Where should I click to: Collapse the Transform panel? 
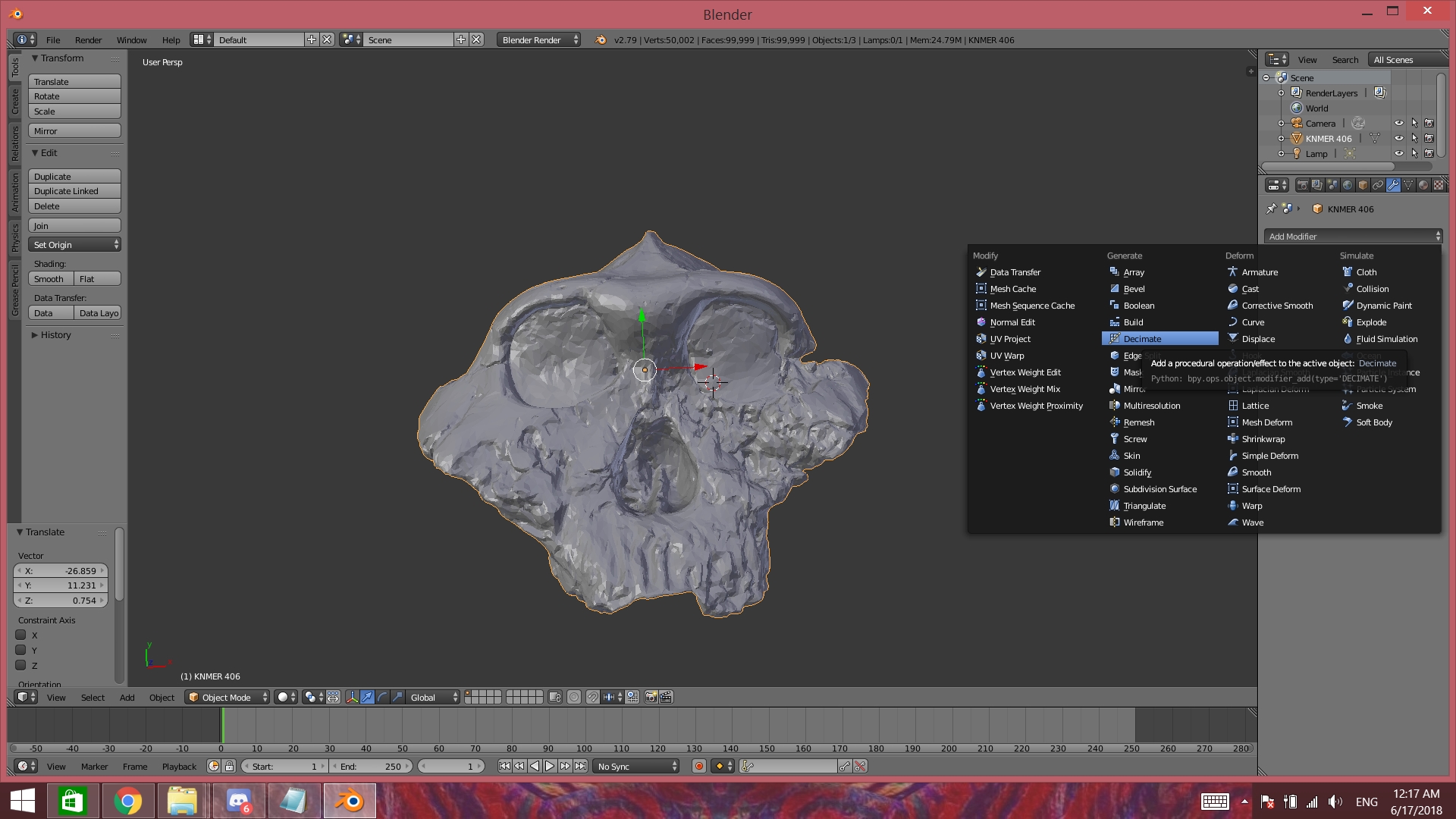click(x=35, y=58)
